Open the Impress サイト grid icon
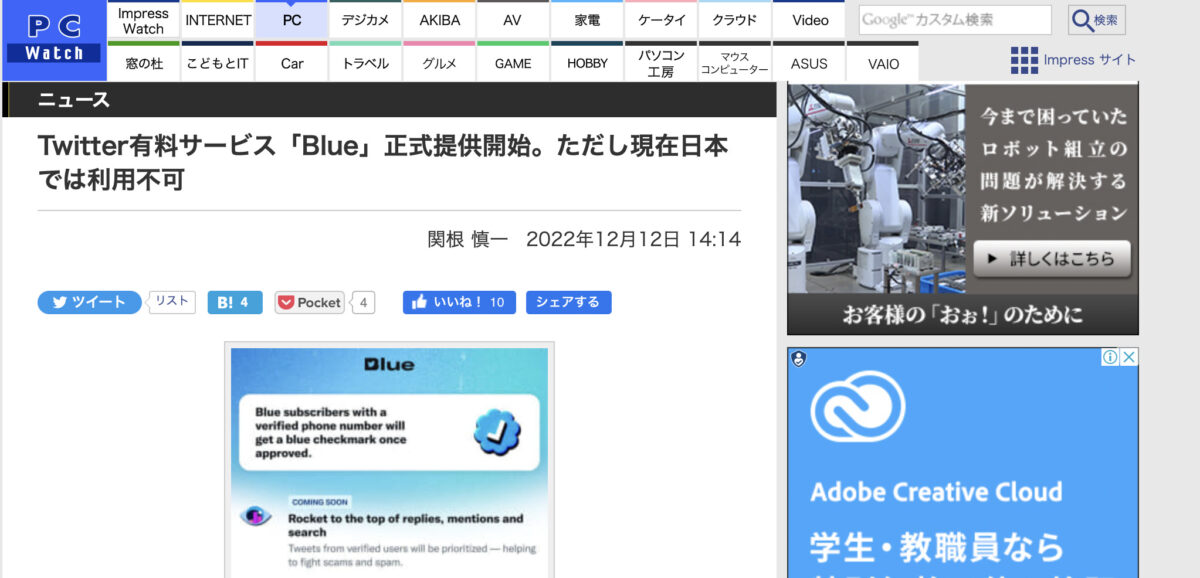1200x578 pixels. (1024, 60)
